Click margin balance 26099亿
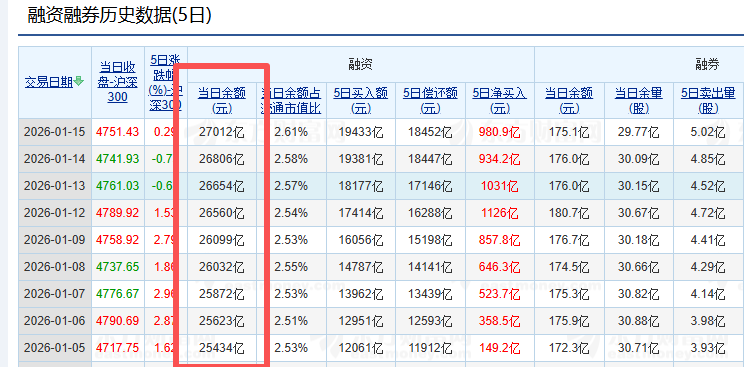Viewport: 744px width, 367px height. [x=222, y=240]
